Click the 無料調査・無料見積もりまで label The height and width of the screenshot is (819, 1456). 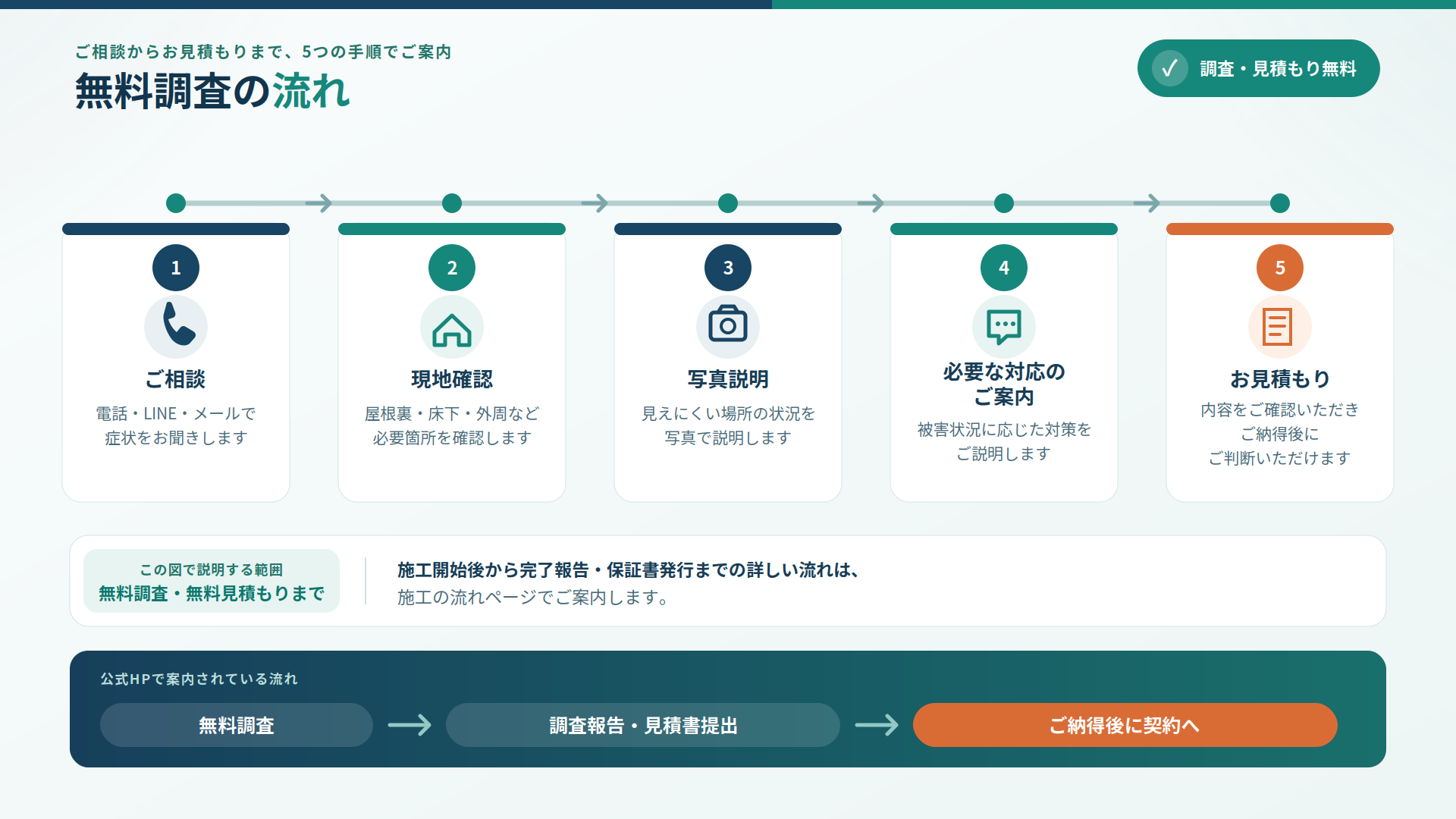click(212, 593)
